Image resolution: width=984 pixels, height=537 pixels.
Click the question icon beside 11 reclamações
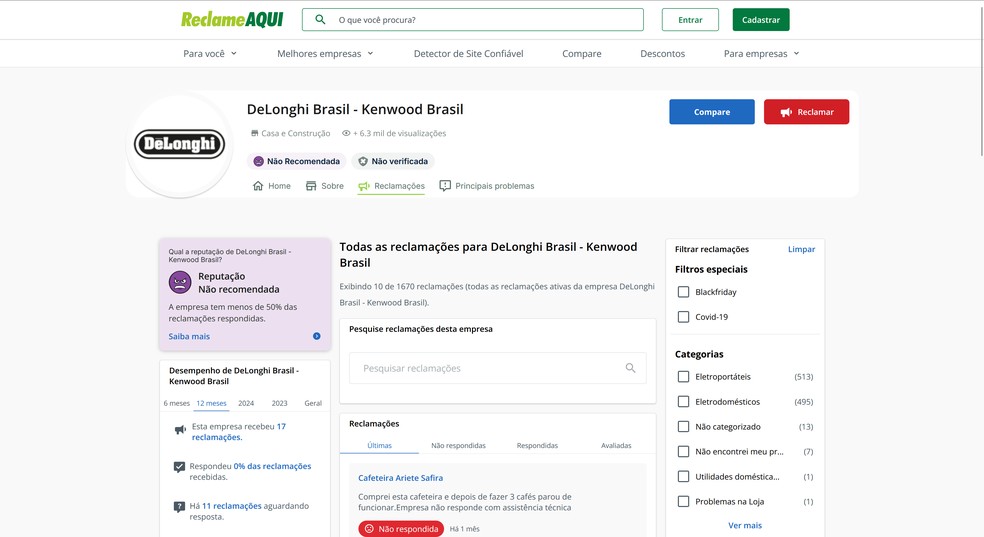pyautogui.click(x=179, y=507)
